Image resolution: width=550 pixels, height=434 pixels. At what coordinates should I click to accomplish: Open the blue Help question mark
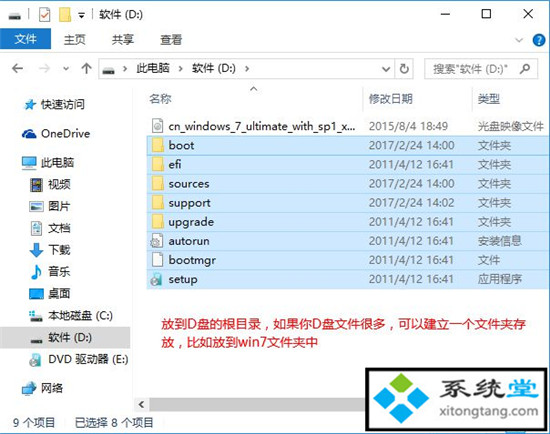point(538,40)
